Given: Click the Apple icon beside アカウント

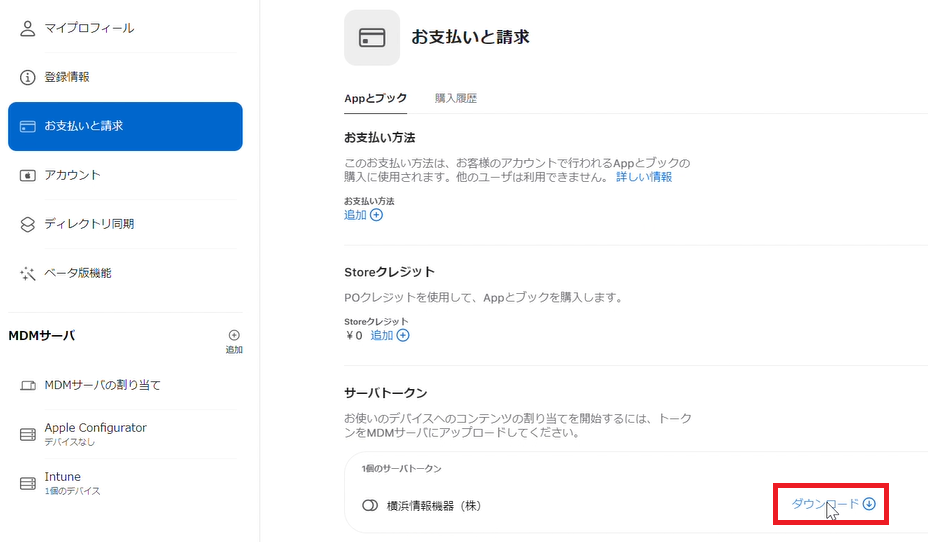Looking at the screenshot, I should (x=27, y=176).
